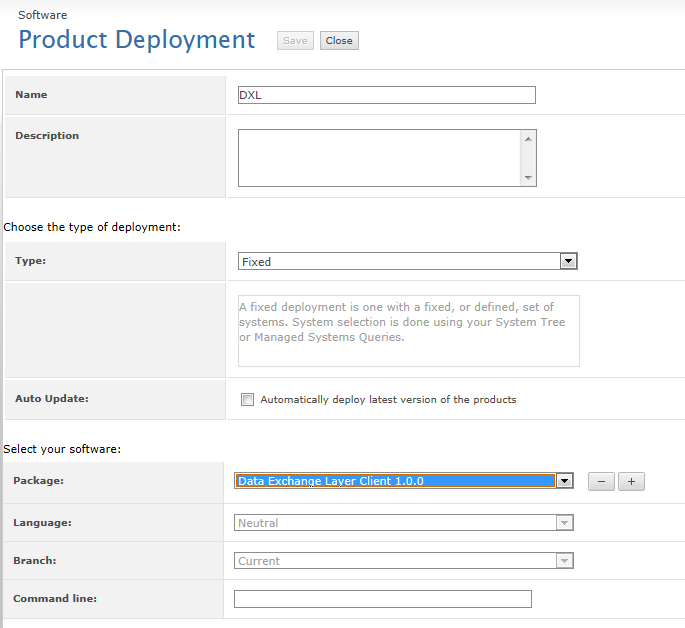Image resolution: width=685 pixels, height=628 pixels.
Task: Click the Description label
Action: click(x=47, y=136)
